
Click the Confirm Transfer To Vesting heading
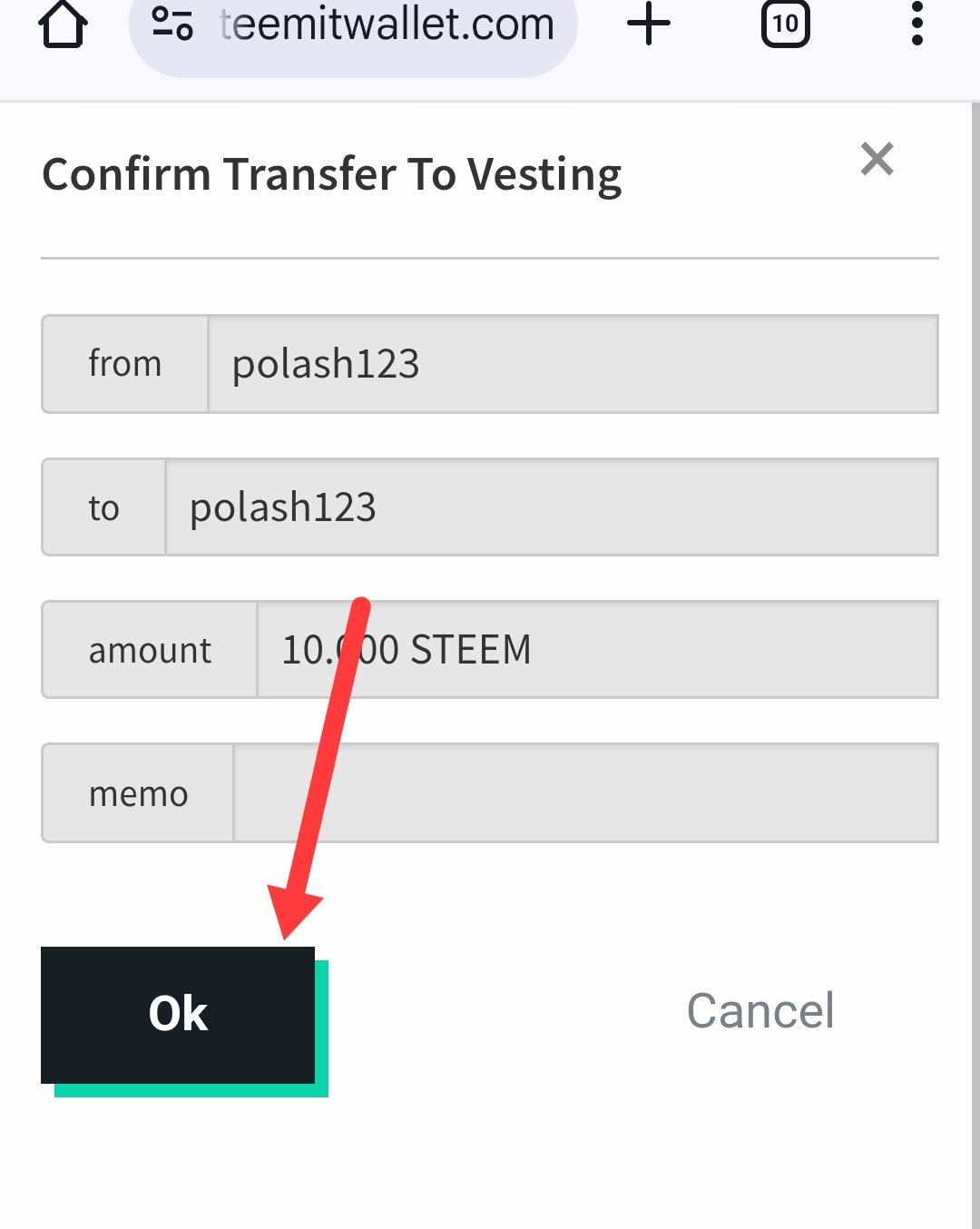332,174
